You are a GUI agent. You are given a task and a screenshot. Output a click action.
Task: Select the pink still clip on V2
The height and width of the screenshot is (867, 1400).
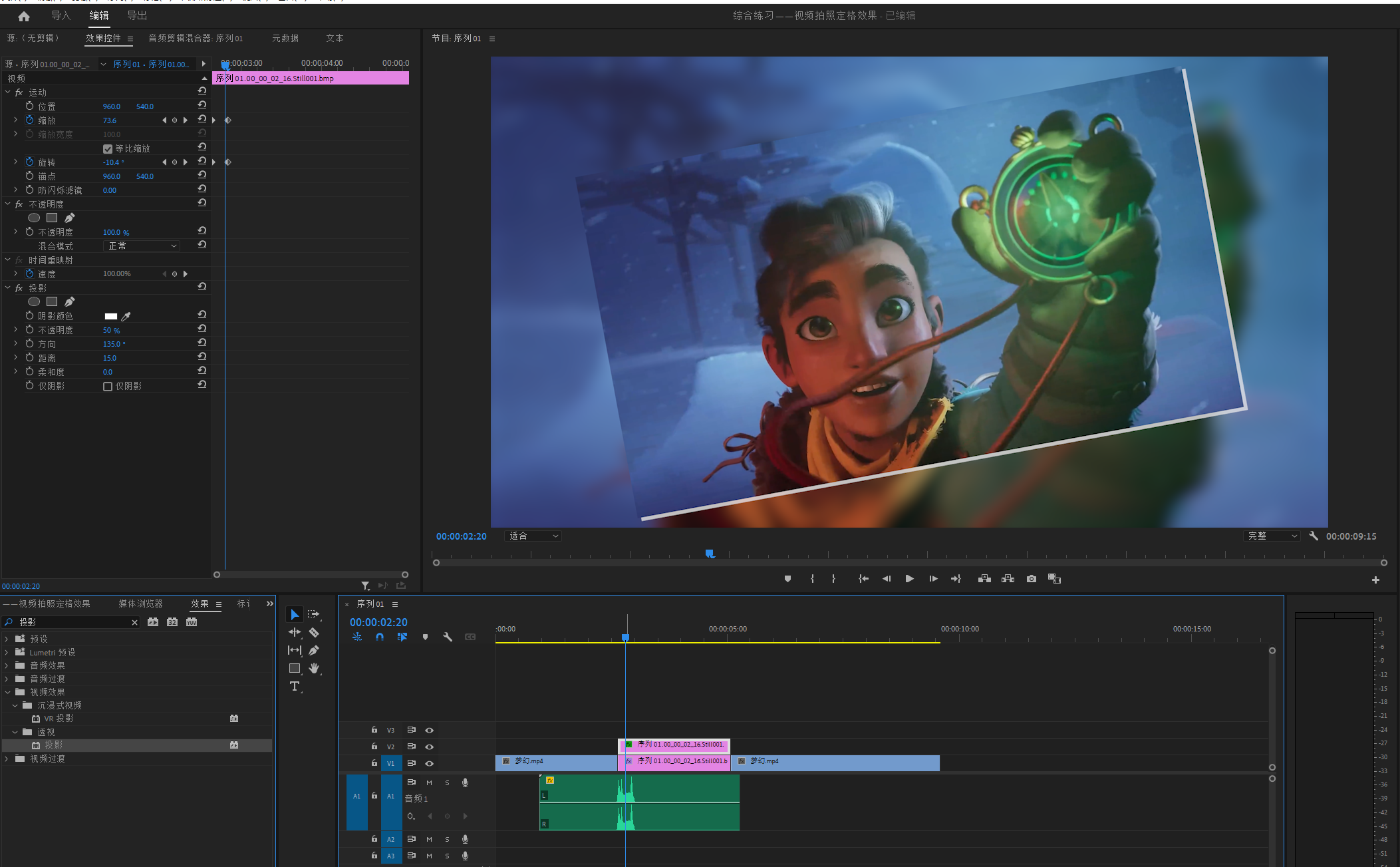(x=678, y=745)
